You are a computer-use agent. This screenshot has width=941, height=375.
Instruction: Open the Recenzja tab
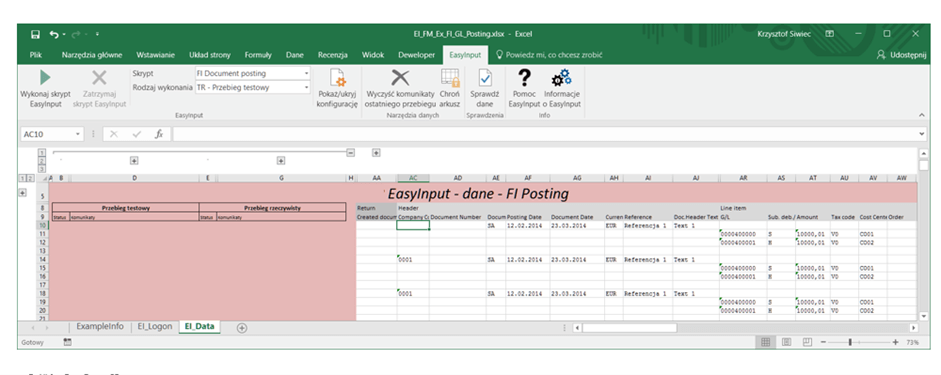pos(333,55)
